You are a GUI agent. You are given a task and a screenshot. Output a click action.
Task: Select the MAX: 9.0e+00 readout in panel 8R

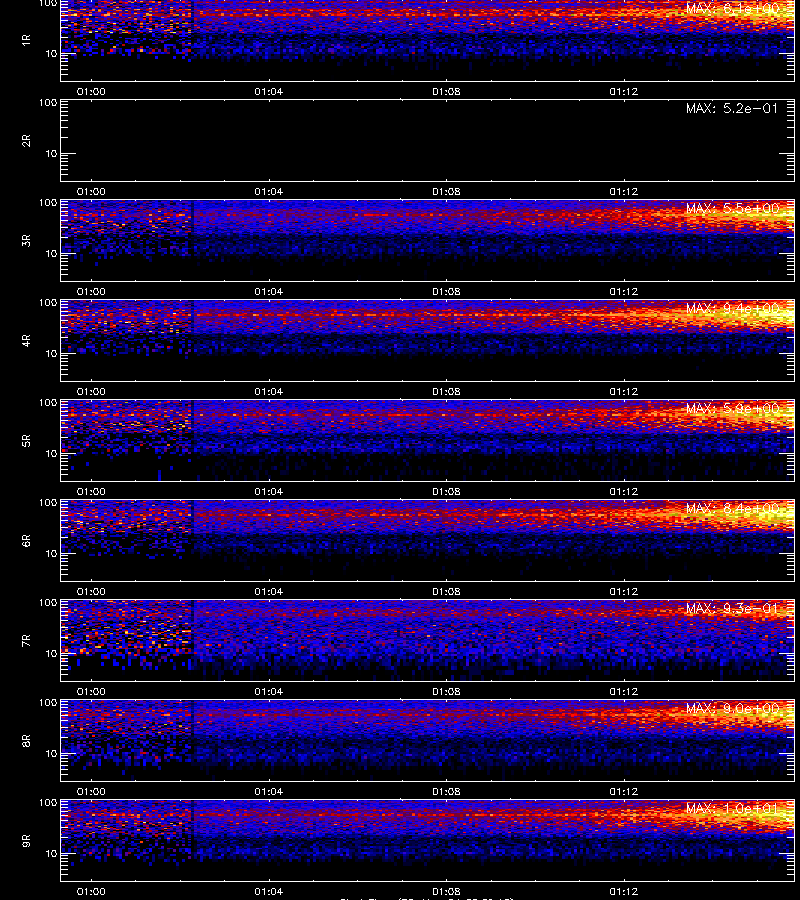[x=732, y=708]
